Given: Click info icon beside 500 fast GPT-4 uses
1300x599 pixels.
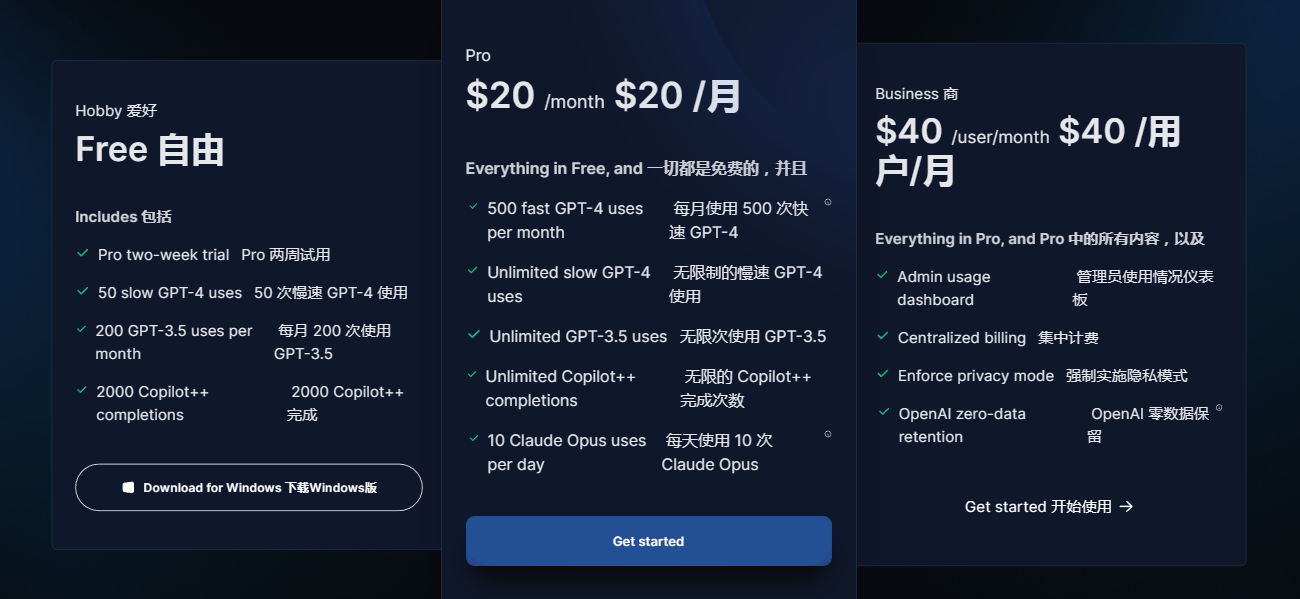Looking at the screenshot, I should (x=828, y=202).
